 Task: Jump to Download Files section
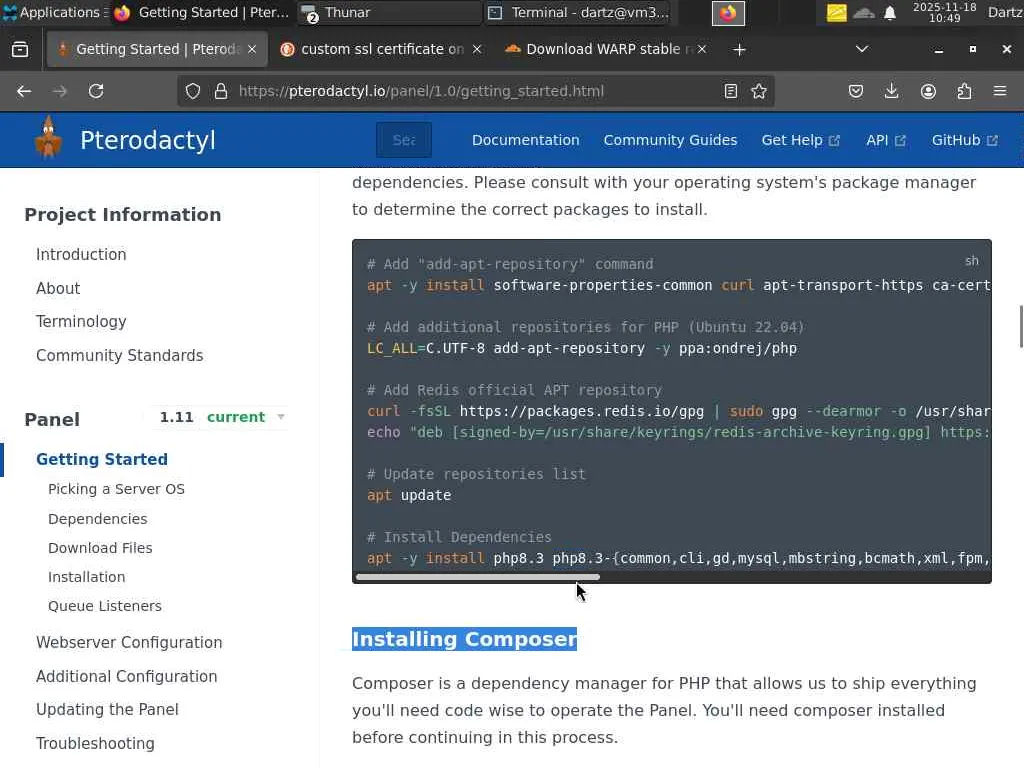(100, 548)
